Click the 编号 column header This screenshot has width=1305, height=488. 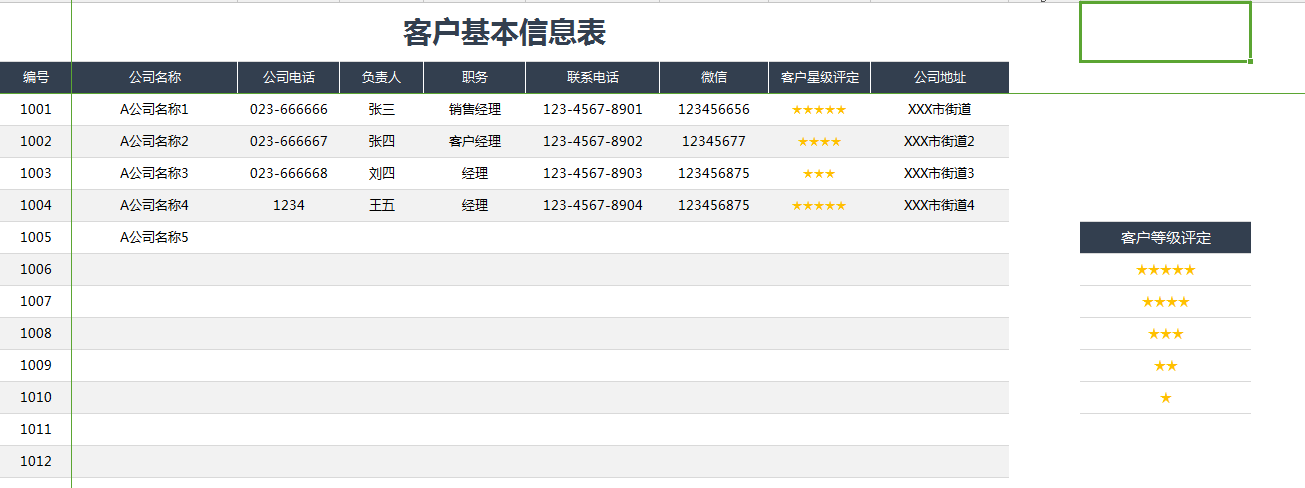[36, 77]
